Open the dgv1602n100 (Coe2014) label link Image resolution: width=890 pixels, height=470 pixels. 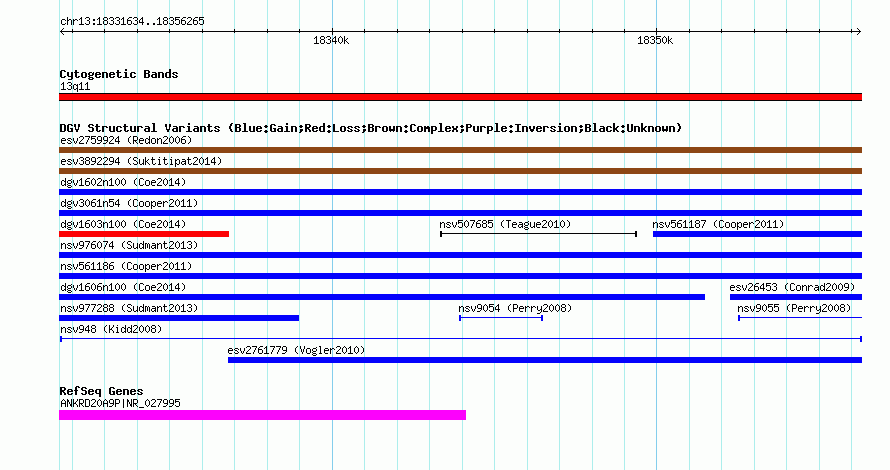(x=123, y=182)
